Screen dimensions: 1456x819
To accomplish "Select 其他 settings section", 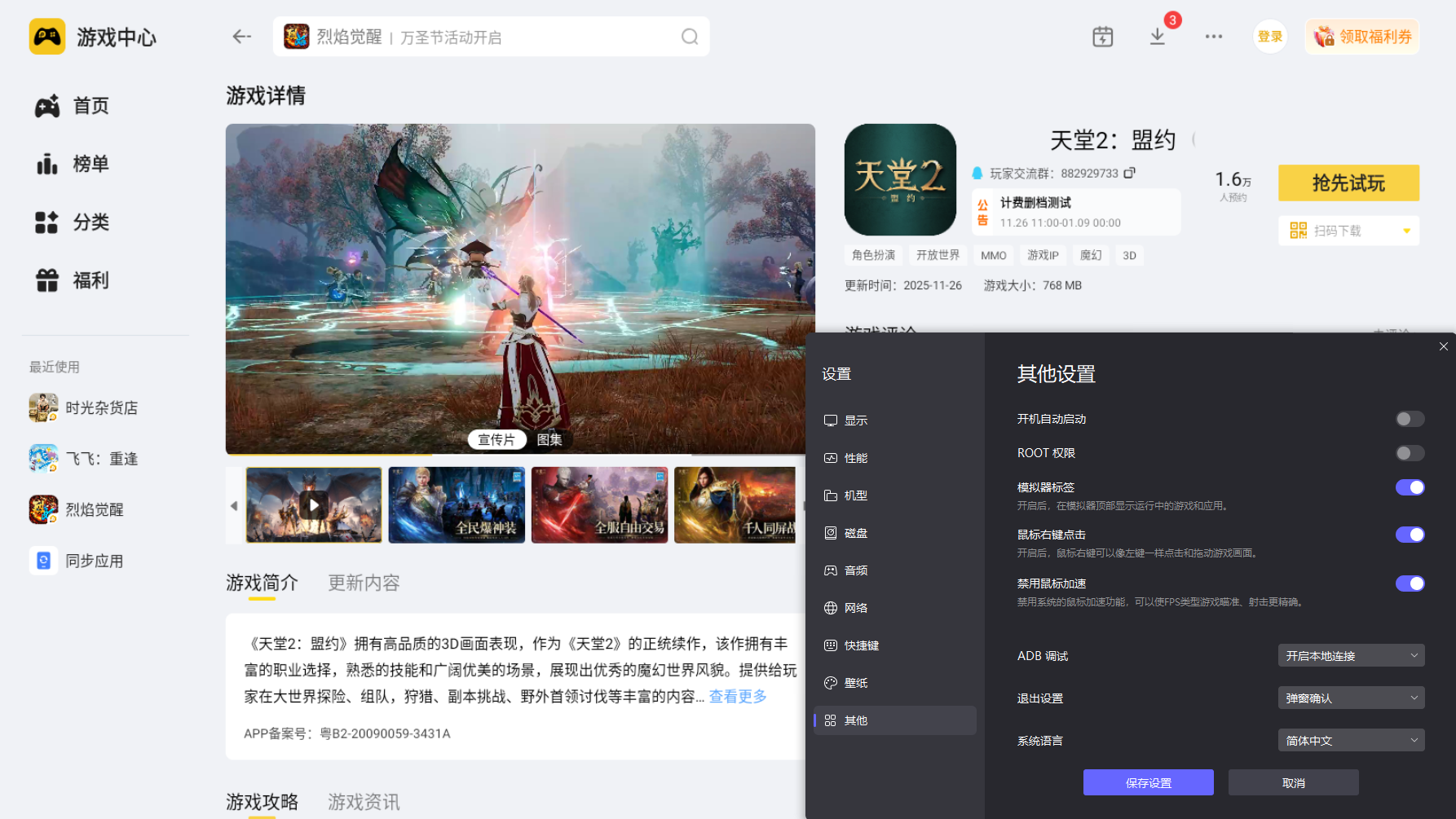I will pyautogui.click(x=895, y=720).
